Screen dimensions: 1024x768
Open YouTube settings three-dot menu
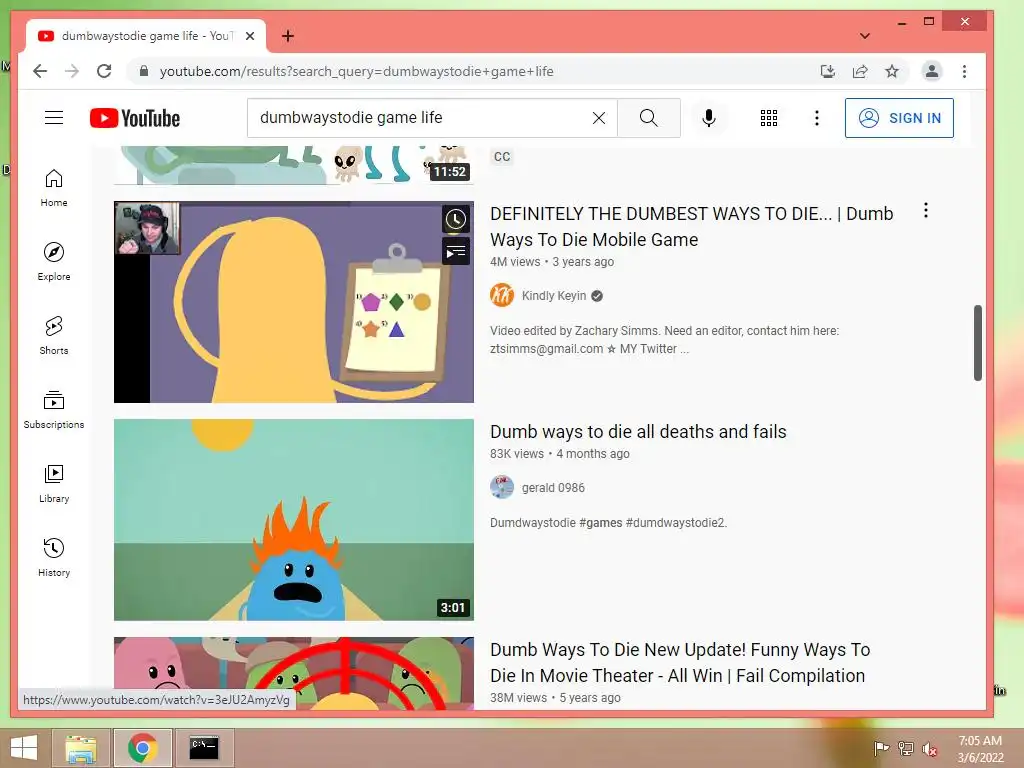[x=816, y=118]
